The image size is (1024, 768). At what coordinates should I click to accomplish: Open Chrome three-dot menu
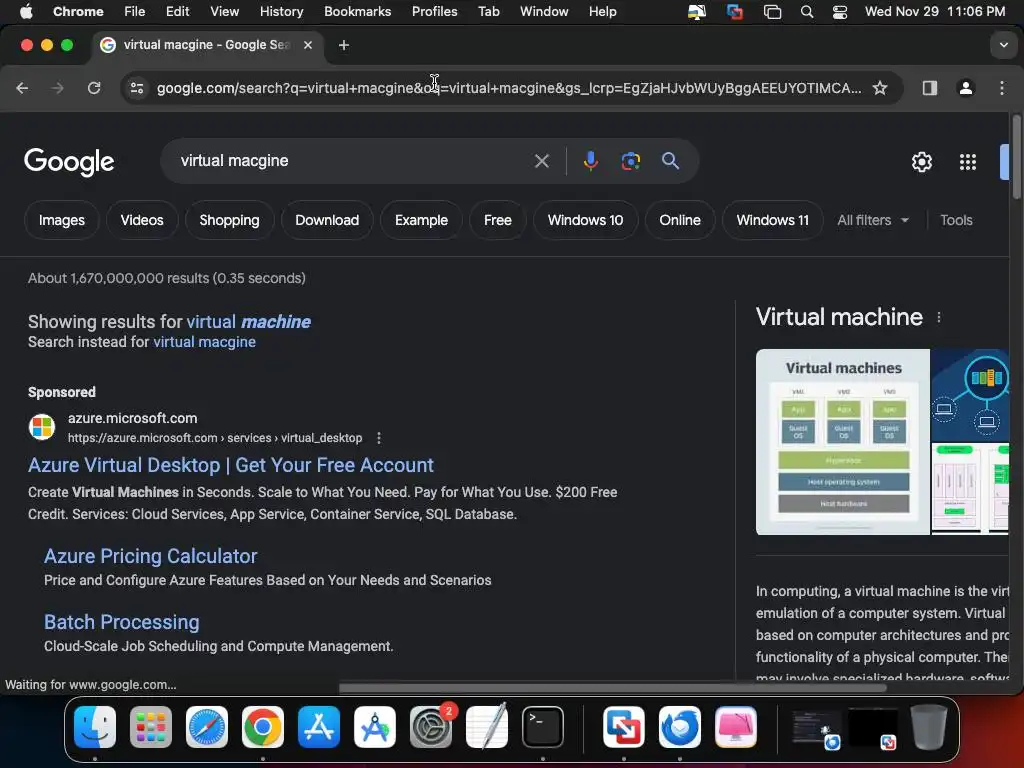tap(1002, 88)
